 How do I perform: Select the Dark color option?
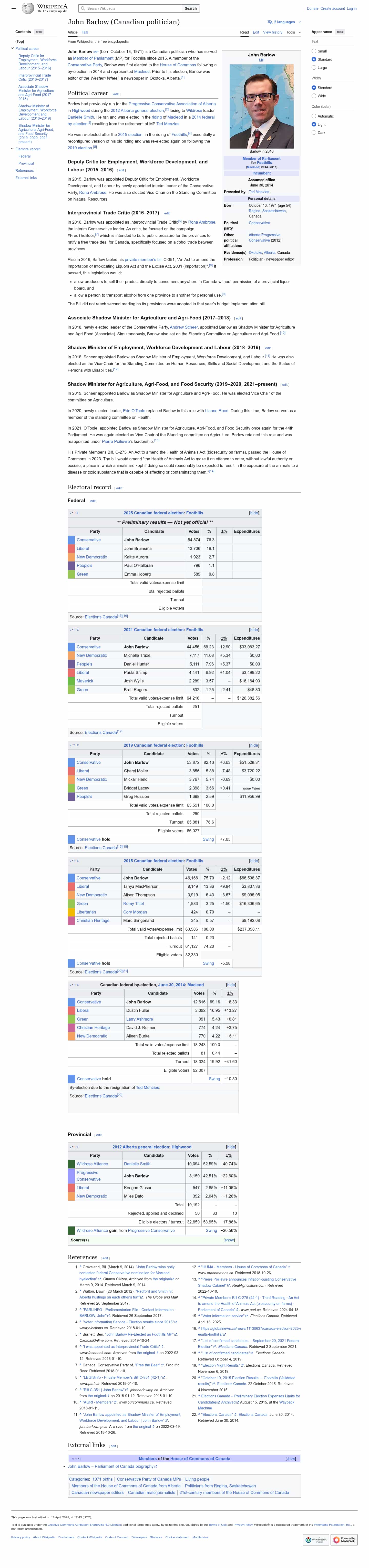click(314, 132)
